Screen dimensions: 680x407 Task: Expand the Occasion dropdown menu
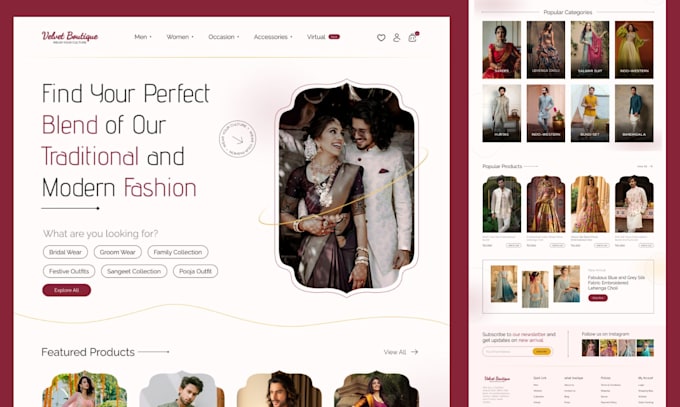224,37
